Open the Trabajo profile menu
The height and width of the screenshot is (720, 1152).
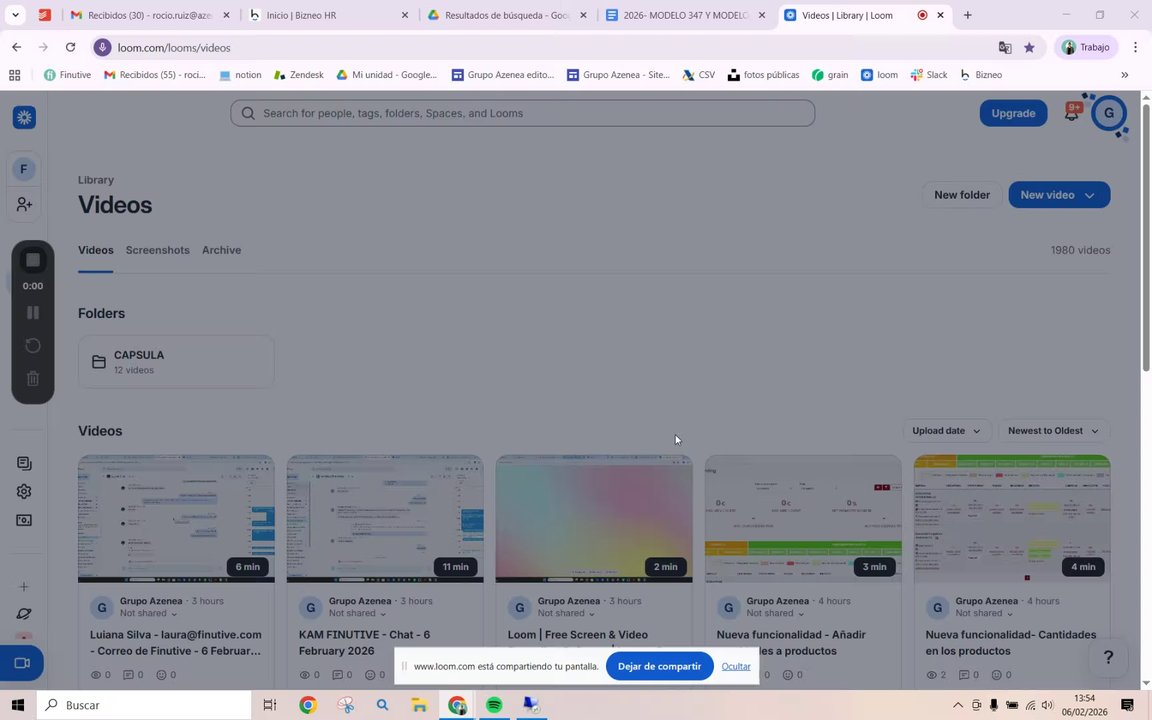1086,47
